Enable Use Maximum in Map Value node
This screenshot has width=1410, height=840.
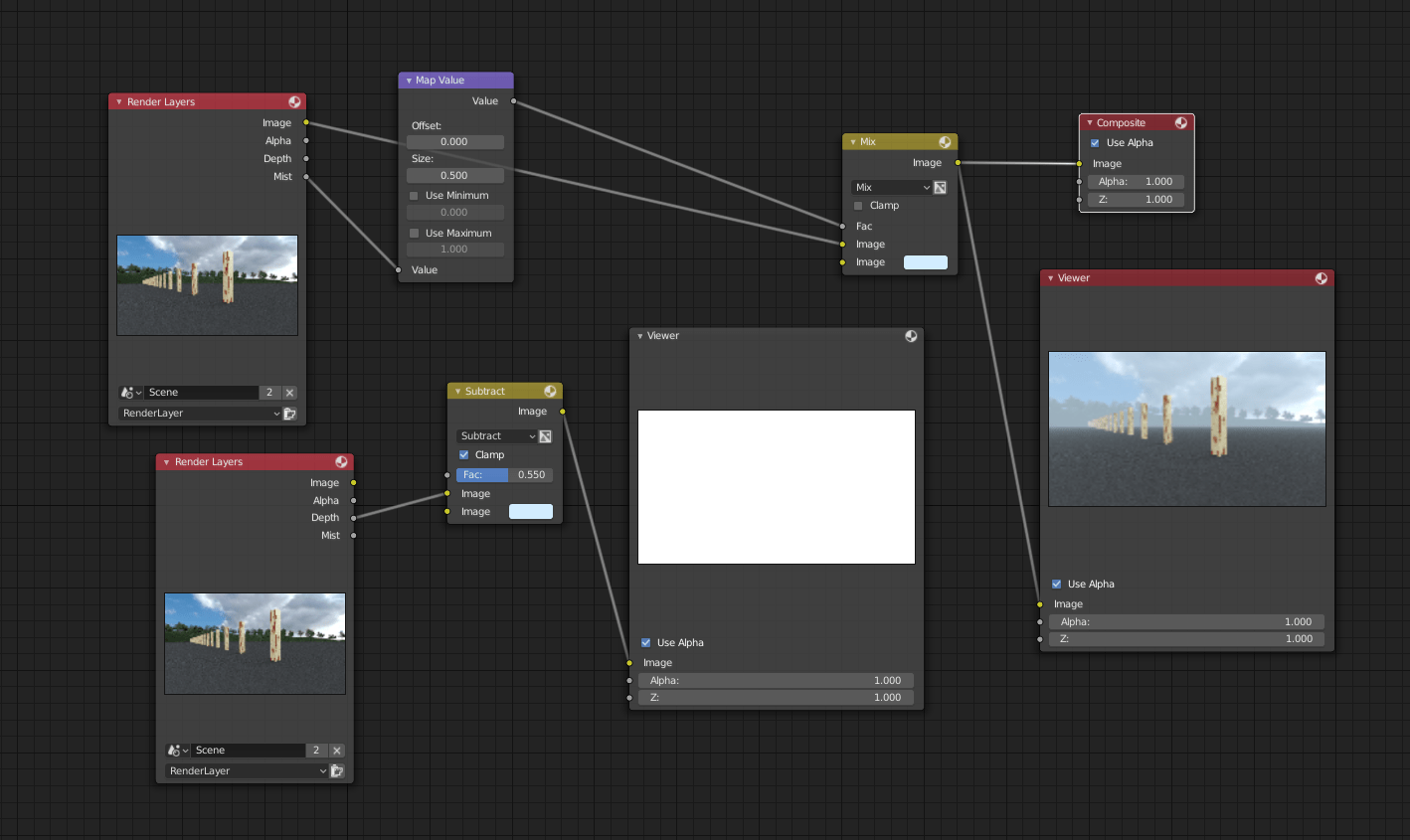414,234
